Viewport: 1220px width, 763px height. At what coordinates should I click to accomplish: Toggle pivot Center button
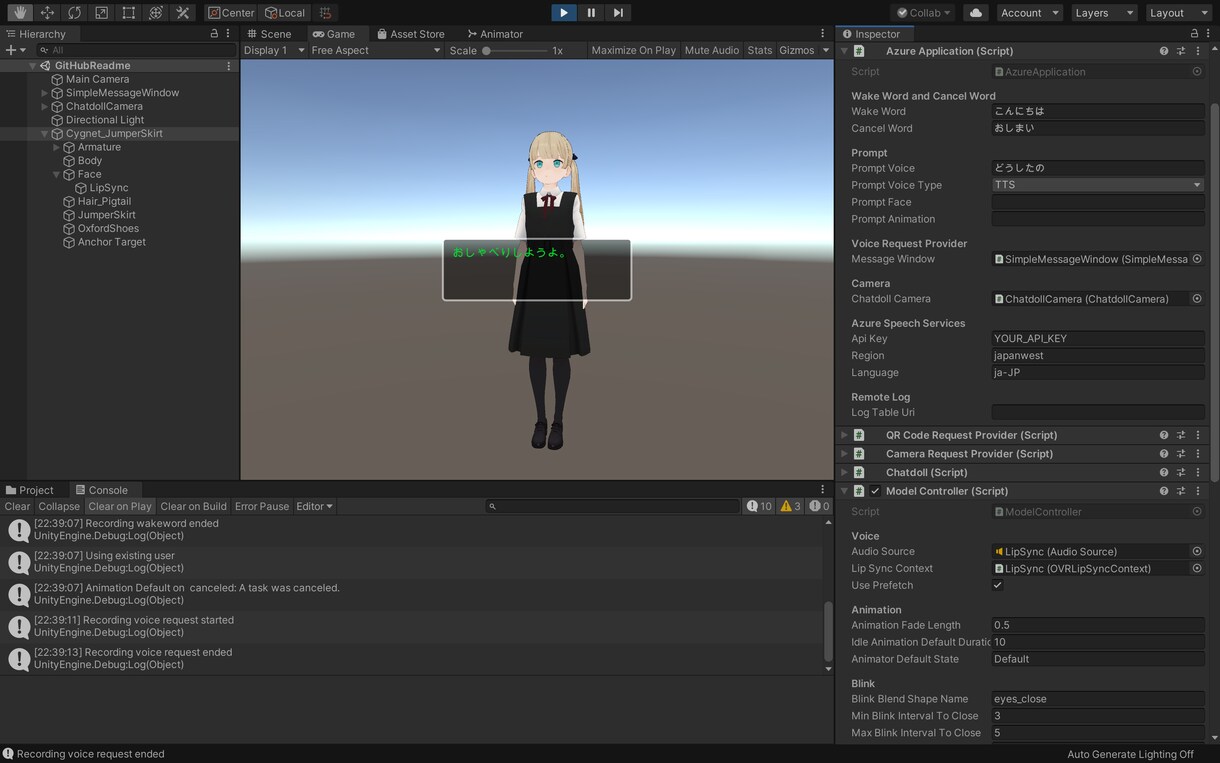pos(231,13)
